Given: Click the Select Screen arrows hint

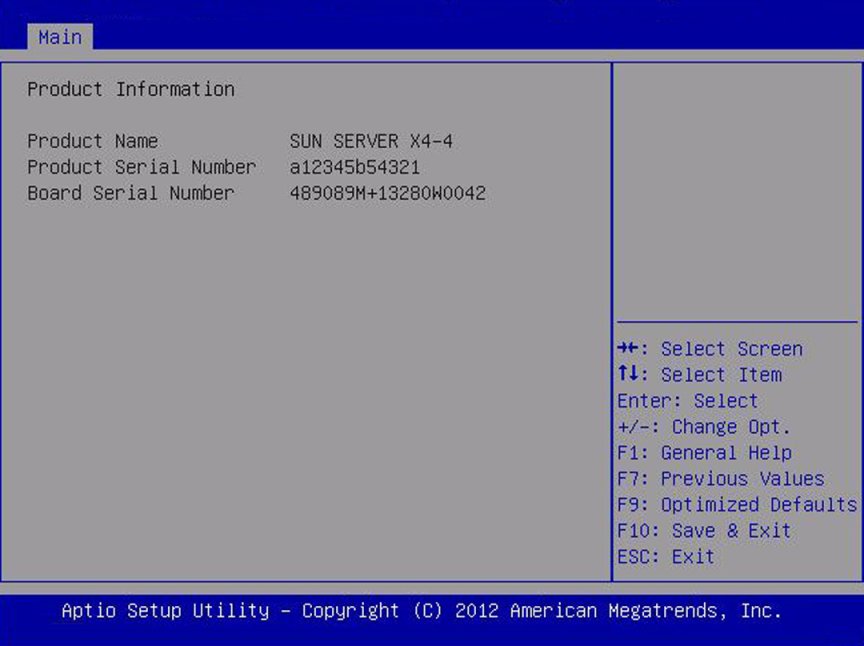Looking at the screenshot, I should pos(710,349).
